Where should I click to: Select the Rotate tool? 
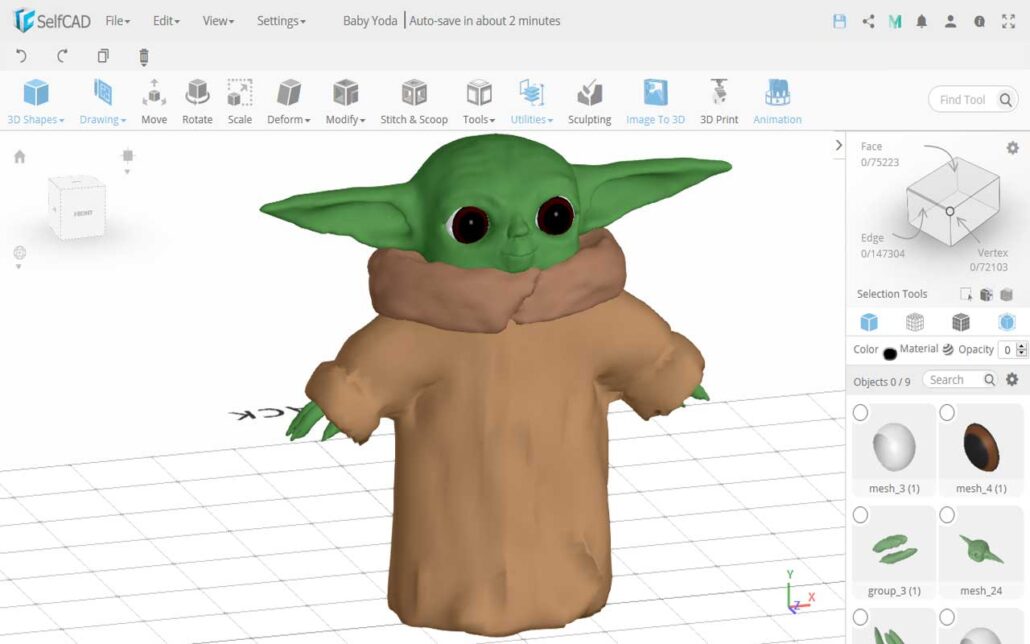[197, 100]
